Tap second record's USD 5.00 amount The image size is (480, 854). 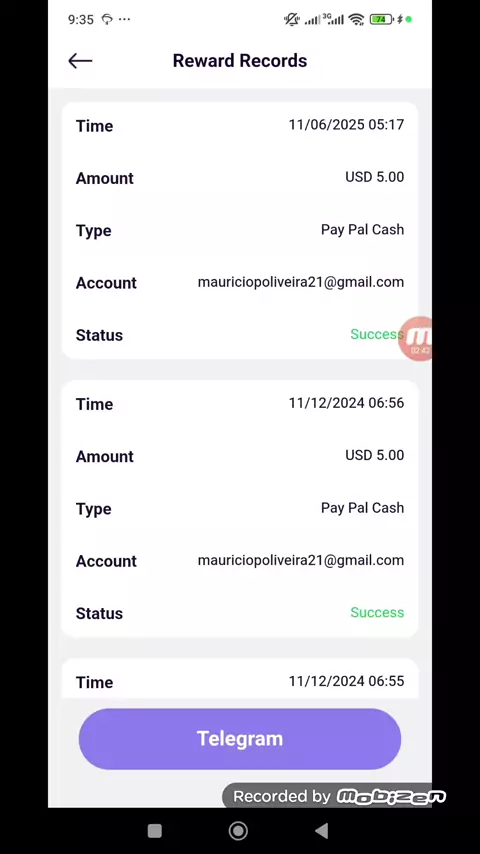point(374,455)
